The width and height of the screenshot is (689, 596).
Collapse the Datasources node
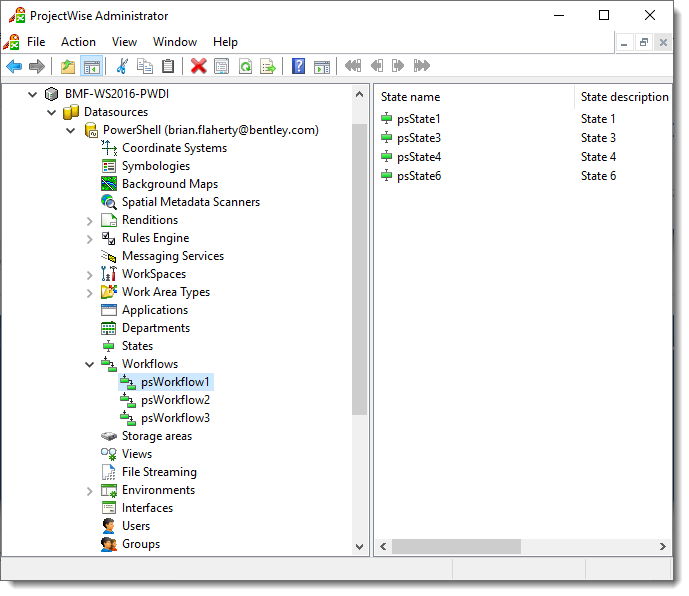pos(52,112)
